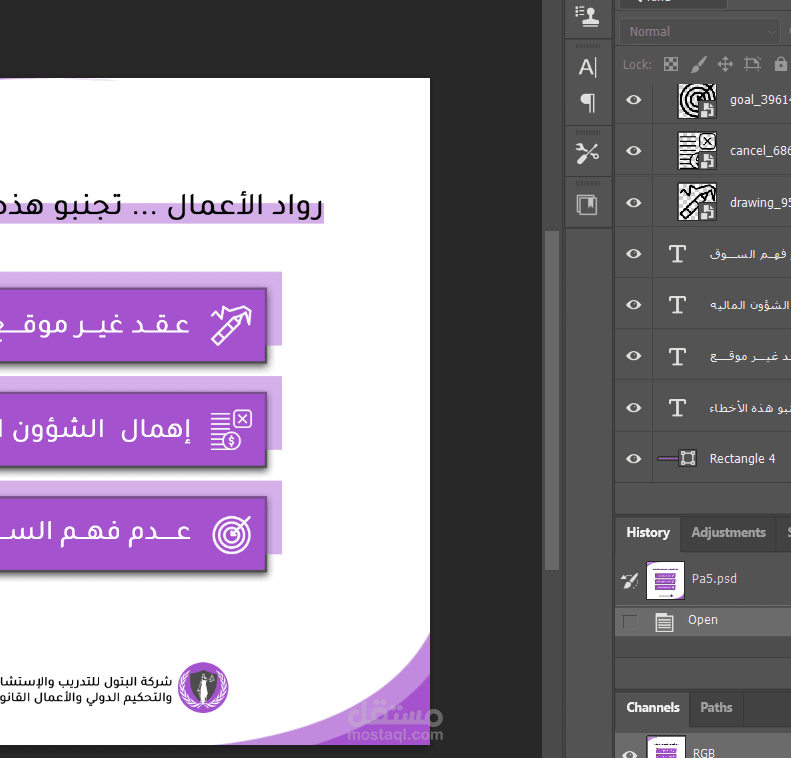Viewport: 791px width, 758px height.
Task: Click text layer T icon for هذه الأخطاء
Action: [x=677, y=407]
